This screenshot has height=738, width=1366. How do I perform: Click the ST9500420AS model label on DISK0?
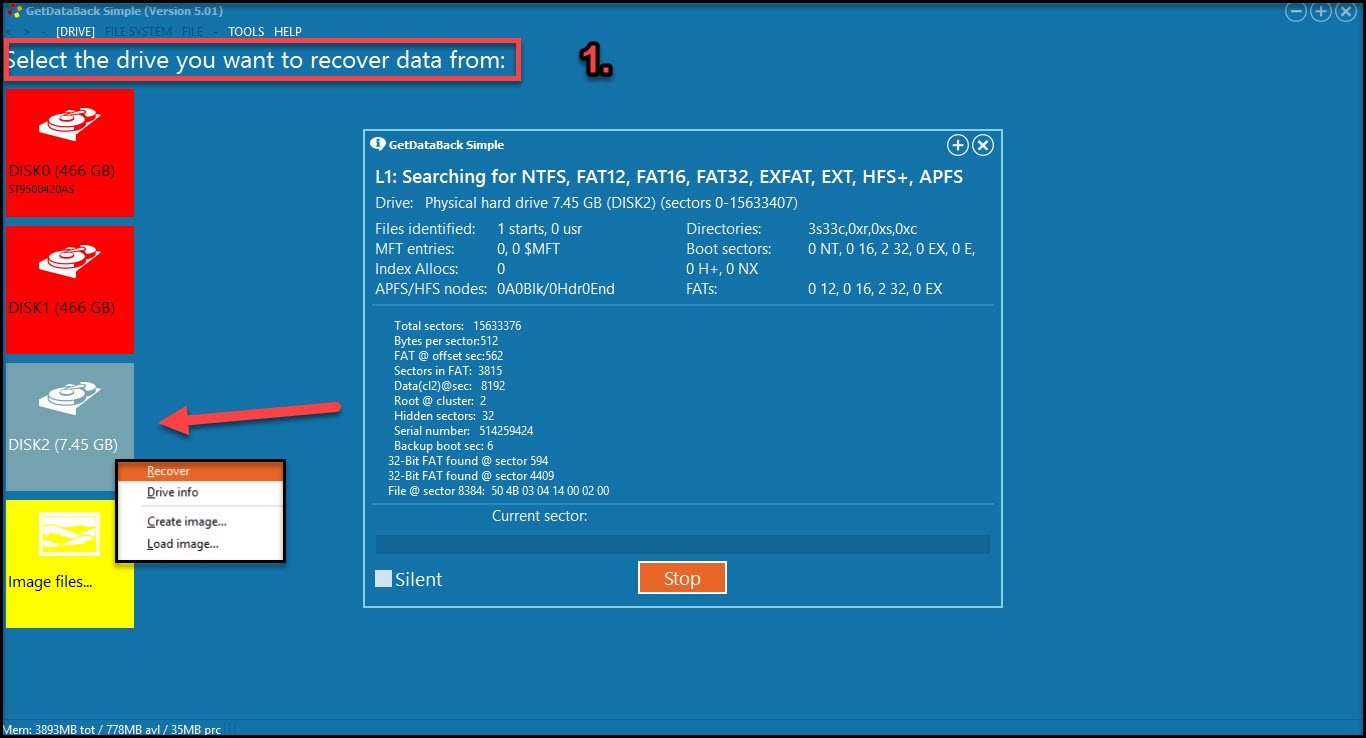point(41,188)
